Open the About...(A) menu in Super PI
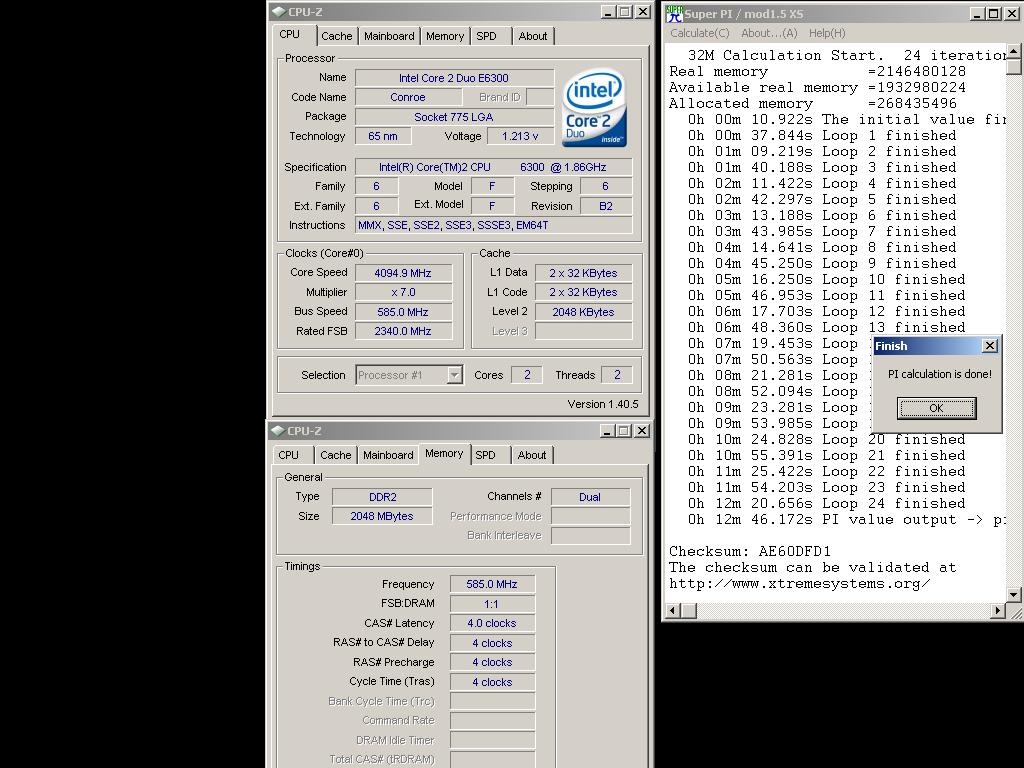This screenshot has width=1024, height=768. (x=769, y=33)
